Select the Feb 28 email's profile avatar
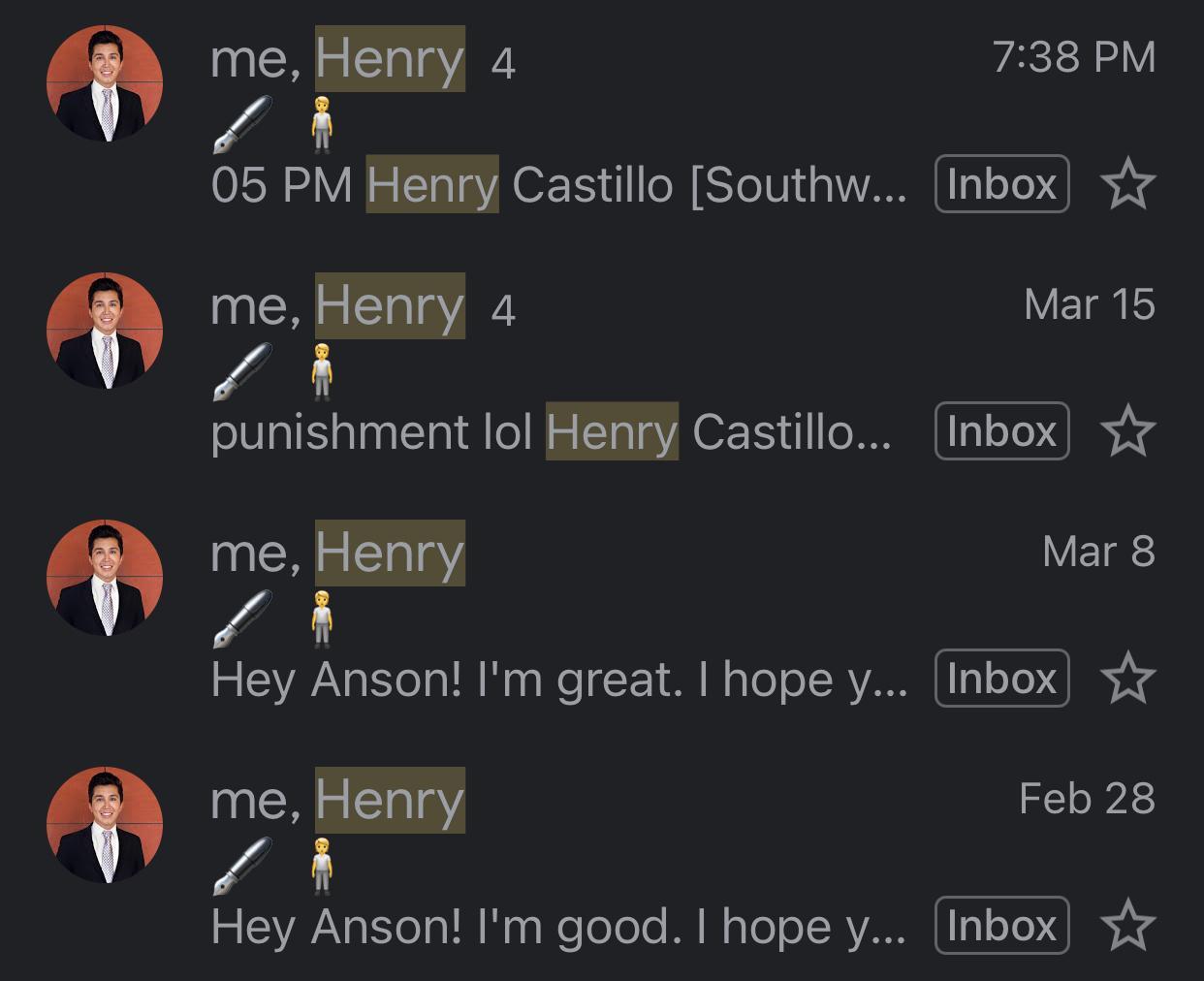1204x981 pixels. [x=105, y=825]
